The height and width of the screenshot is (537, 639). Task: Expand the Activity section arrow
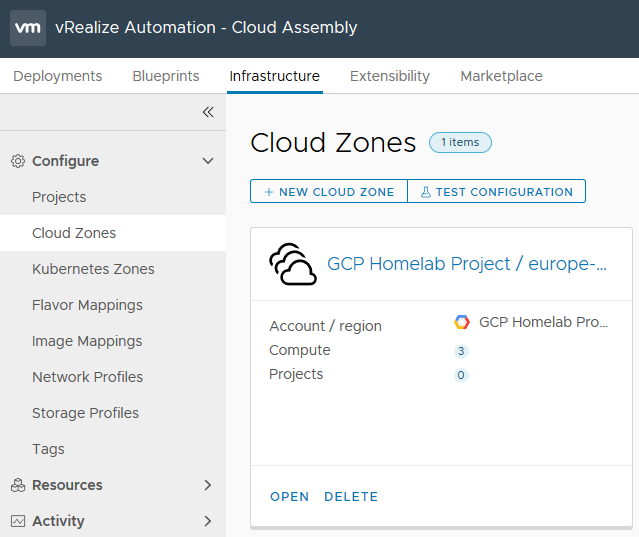point(208,521)
